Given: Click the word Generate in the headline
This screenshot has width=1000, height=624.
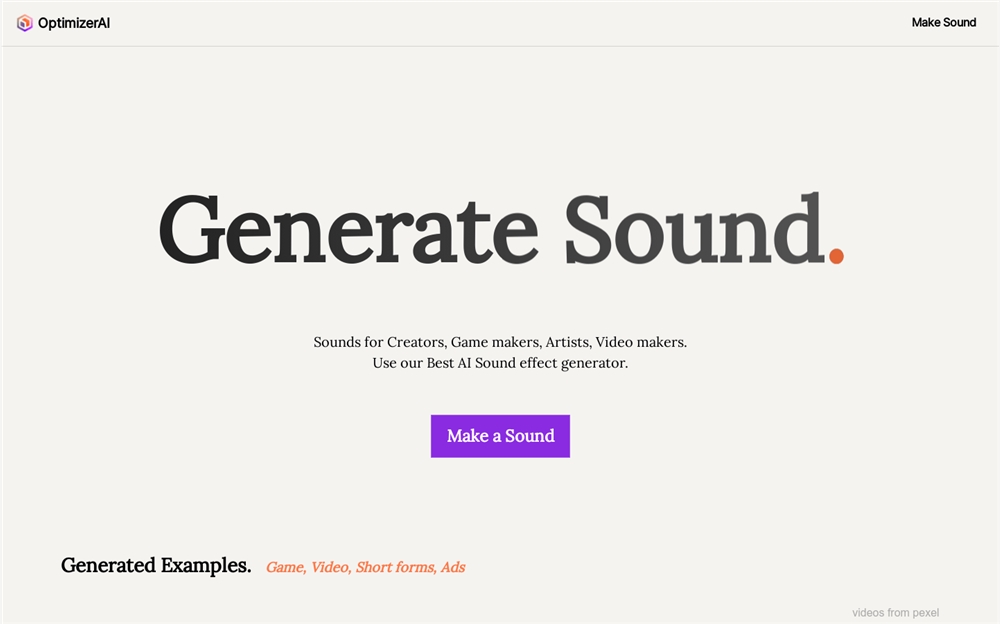Looking at the screenshot, I should point(348,230).
